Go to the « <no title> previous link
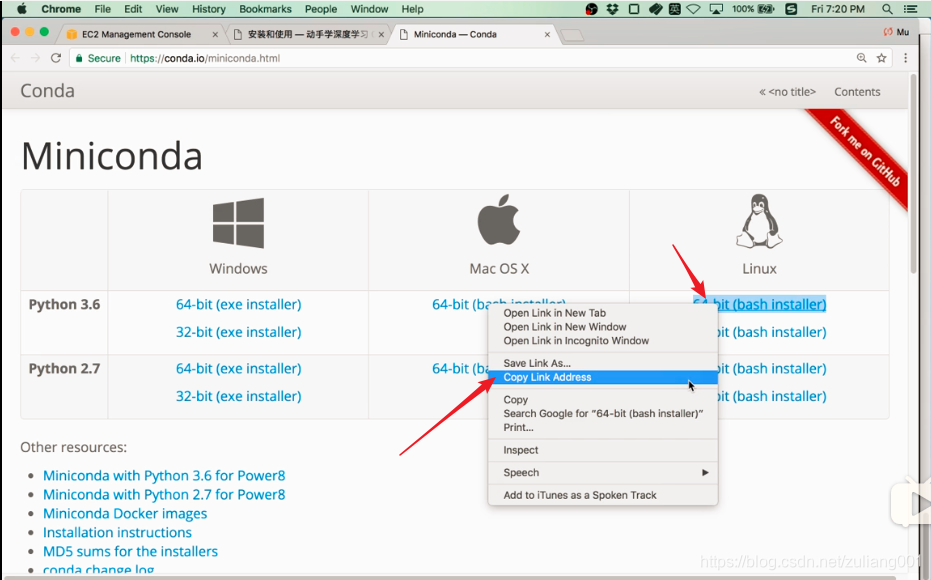 point(787,91)
